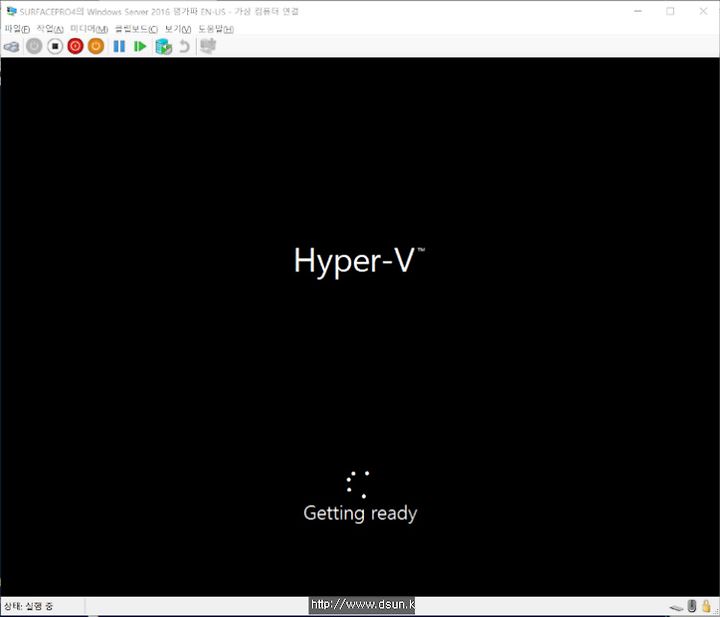Save VM state with orange button
The width and height of the screenshot is (720, 617).
96,46
